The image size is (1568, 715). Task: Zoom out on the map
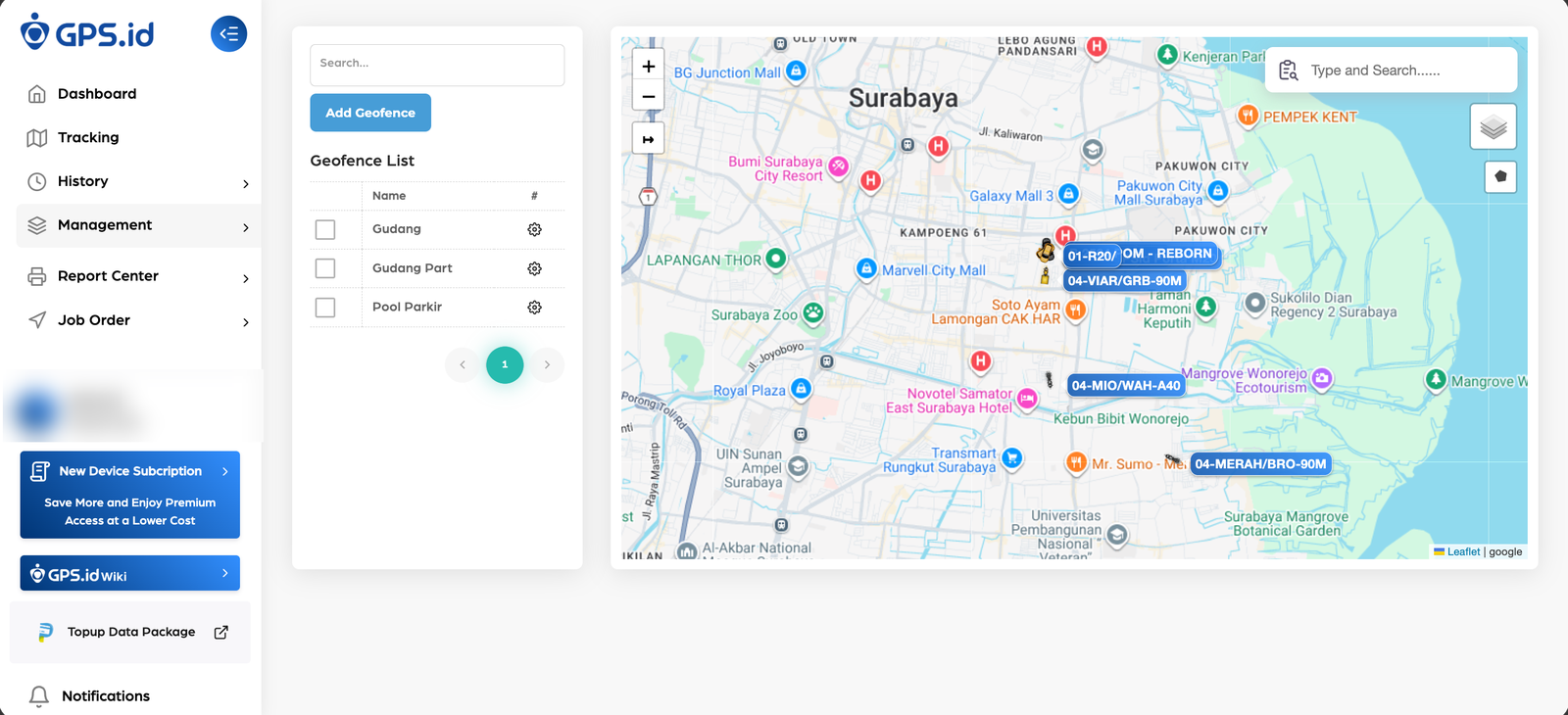649,97
